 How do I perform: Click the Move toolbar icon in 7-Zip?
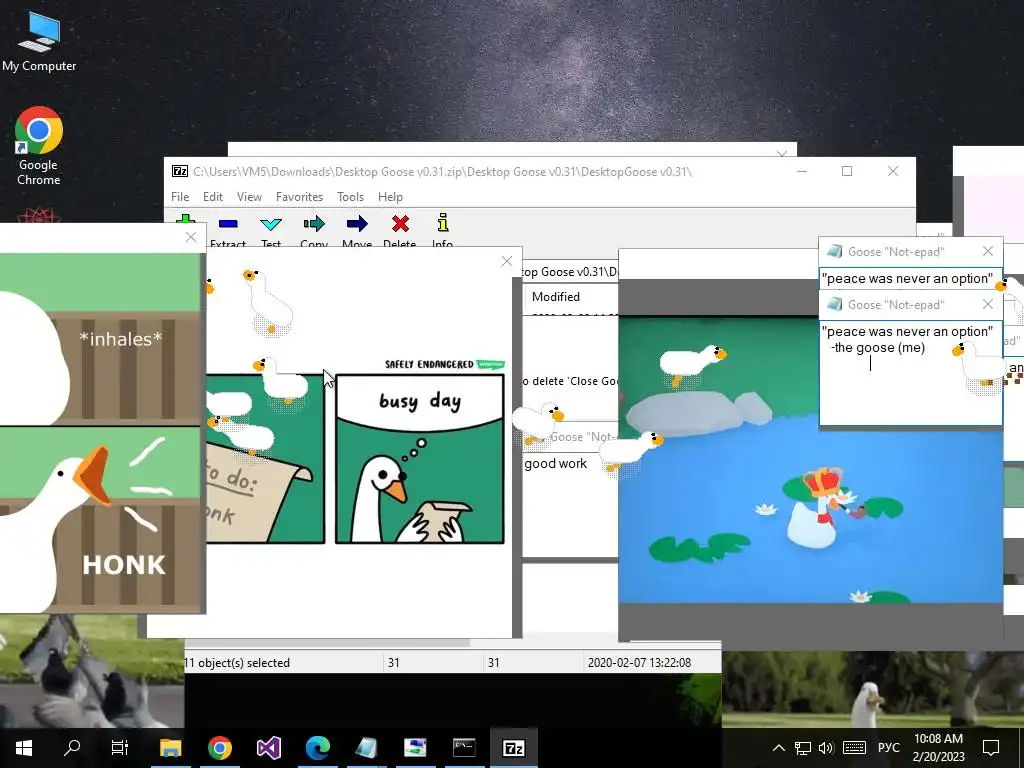click(357, 231)
